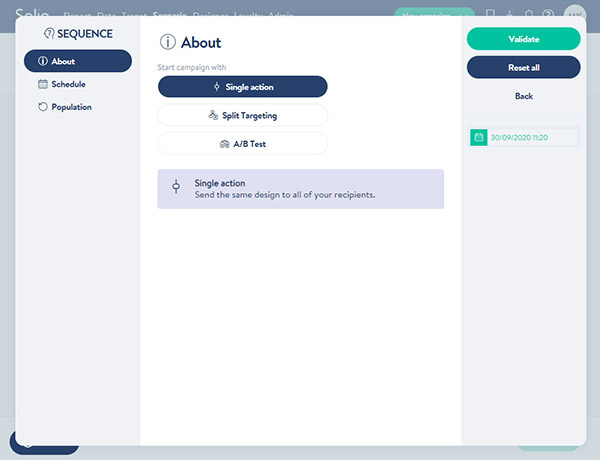600x460 pixels.
Task: Pick the A/B Test campaign option
Action: click(243, 144)
